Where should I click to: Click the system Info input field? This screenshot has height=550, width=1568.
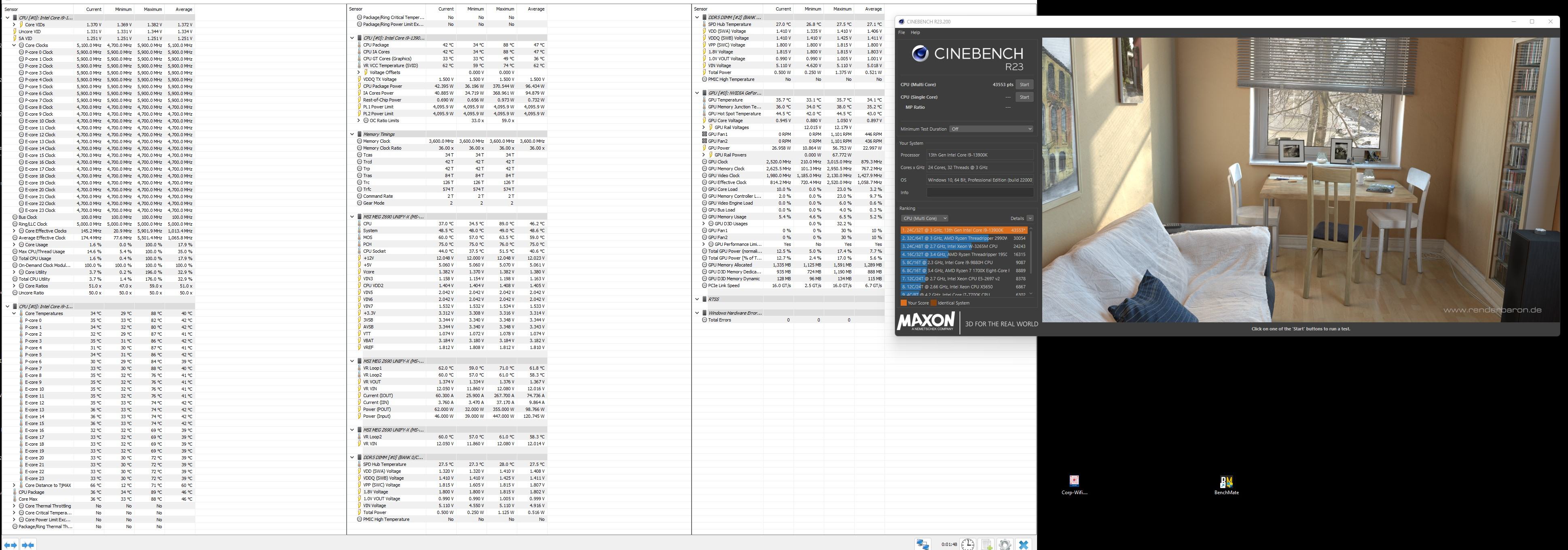[980, 192]
